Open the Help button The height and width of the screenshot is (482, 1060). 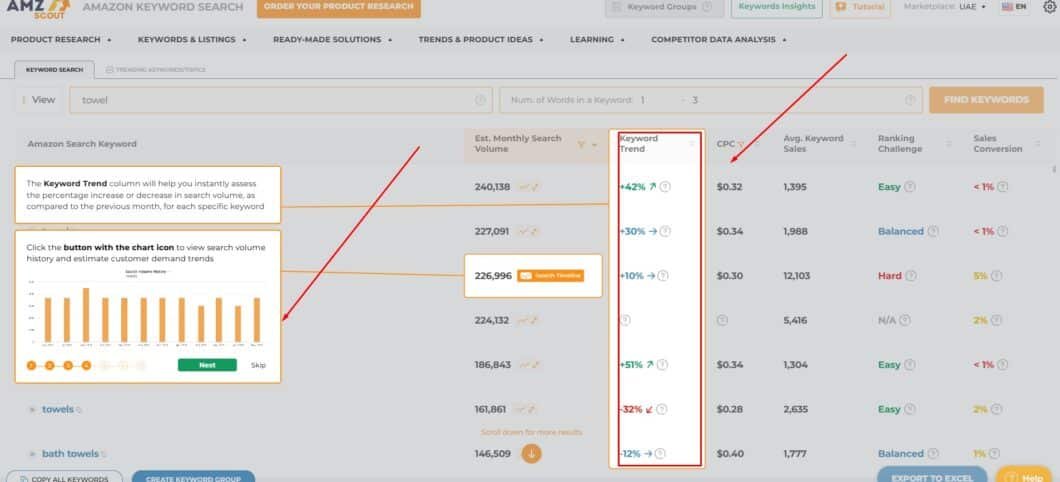pyautogui.click(x=1024, y=475)
